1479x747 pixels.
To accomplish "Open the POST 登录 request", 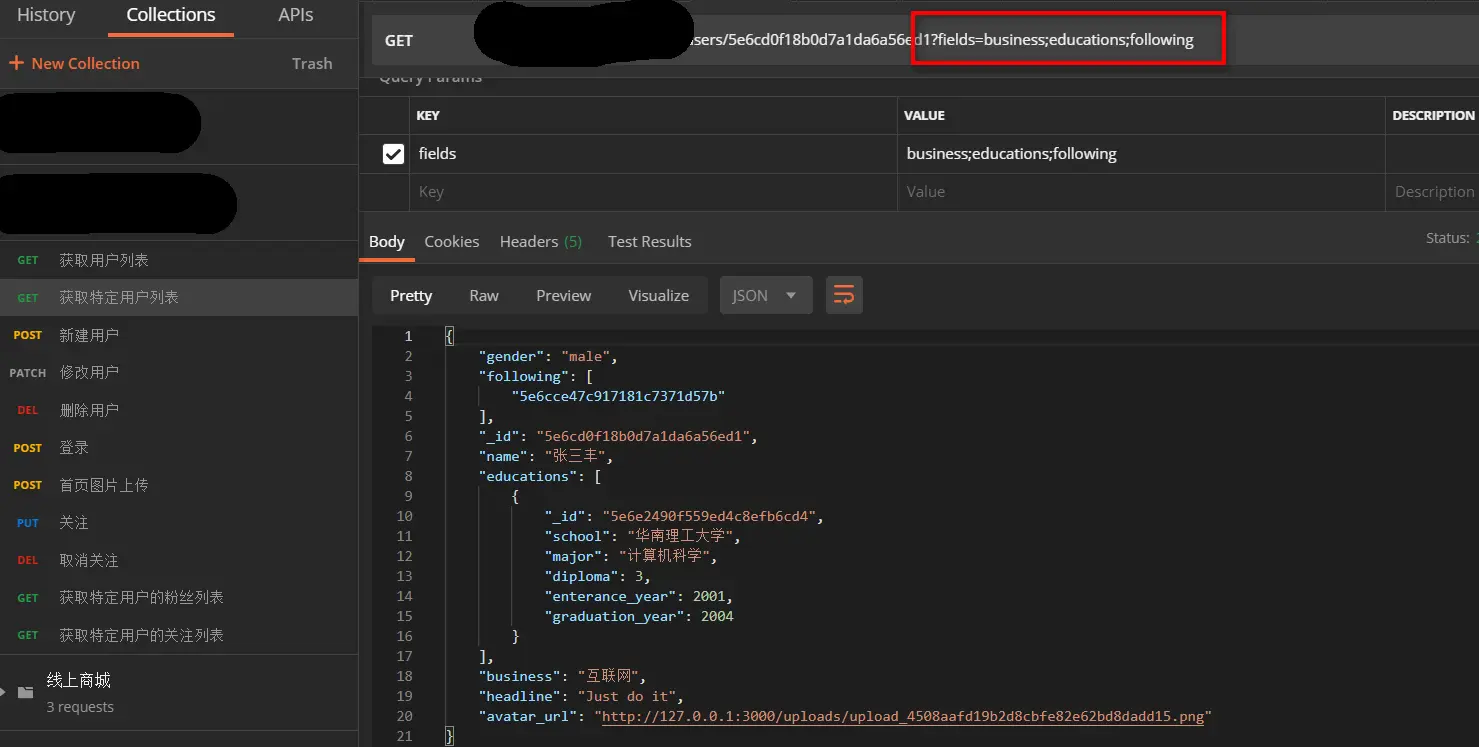I will 179,447.
